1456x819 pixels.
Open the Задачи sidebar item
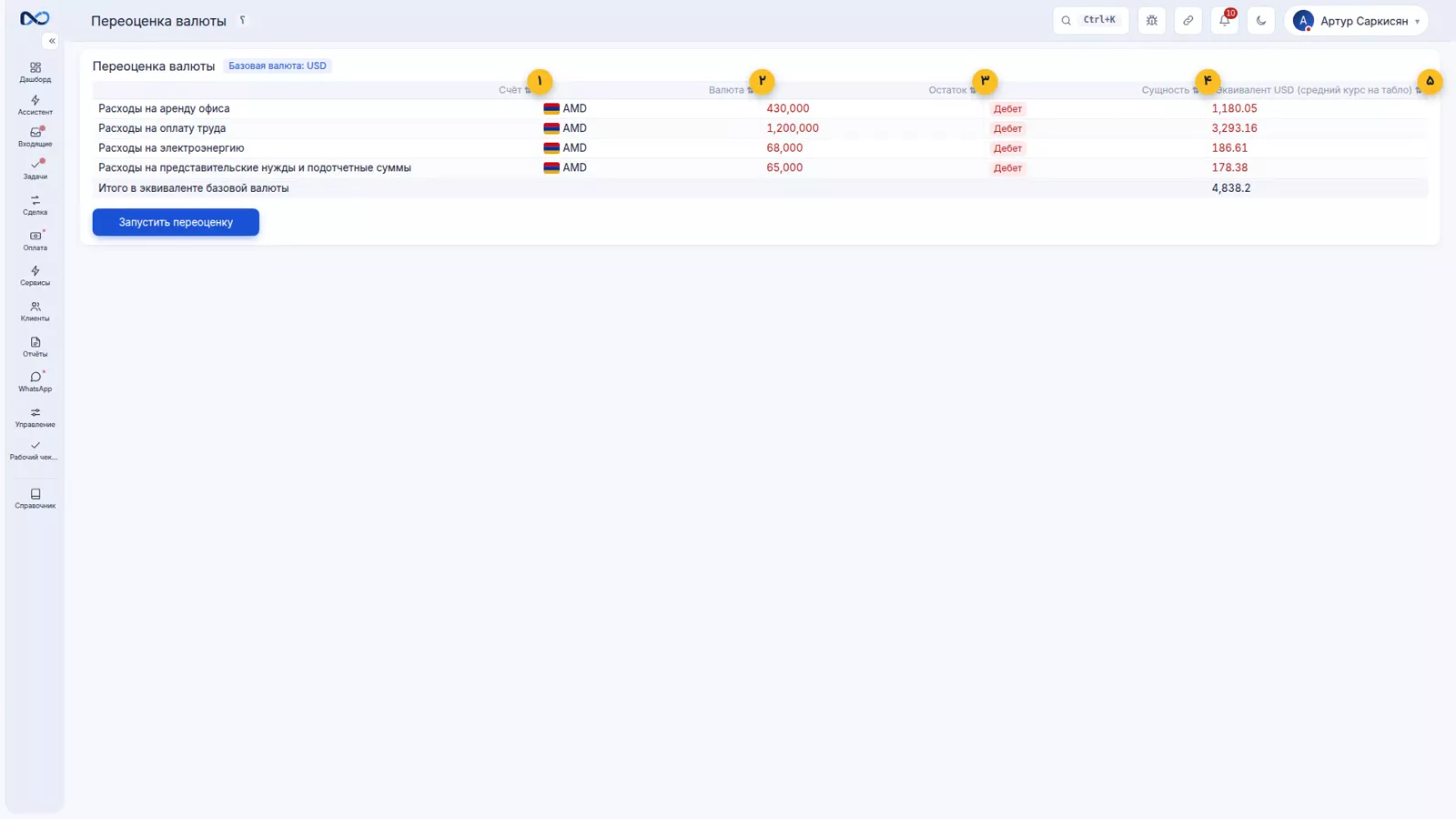pos(35,169)
